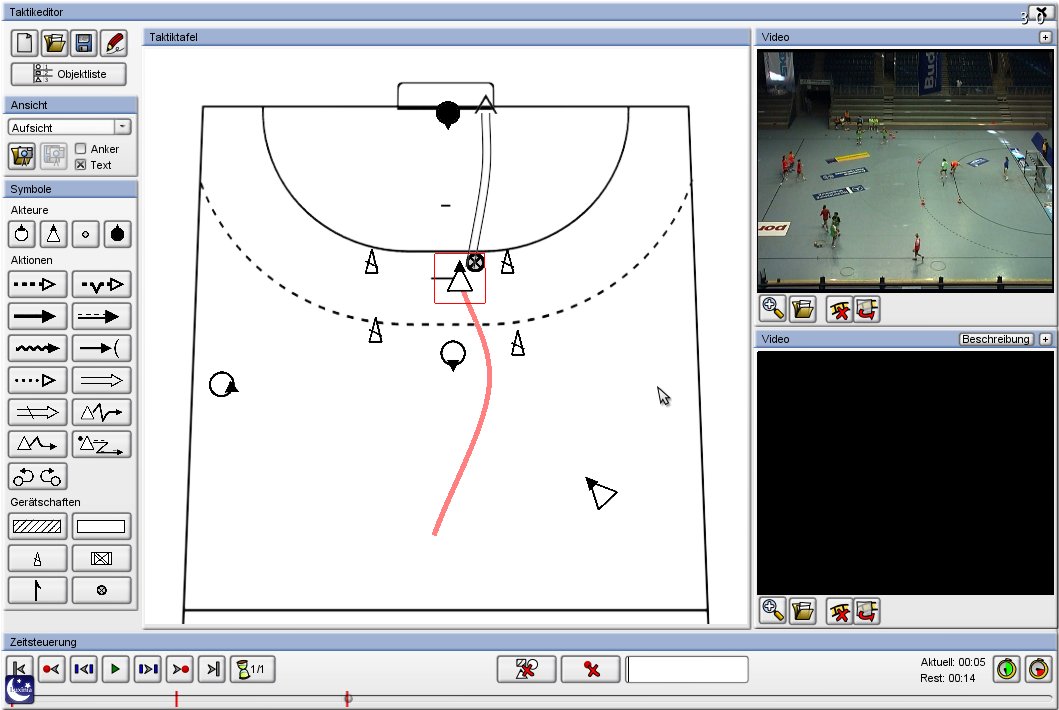The width and height of the screenshot is (1059, 710).
Task: Expand the top Video panel with plus
Action: click(x=1045, y=37)
